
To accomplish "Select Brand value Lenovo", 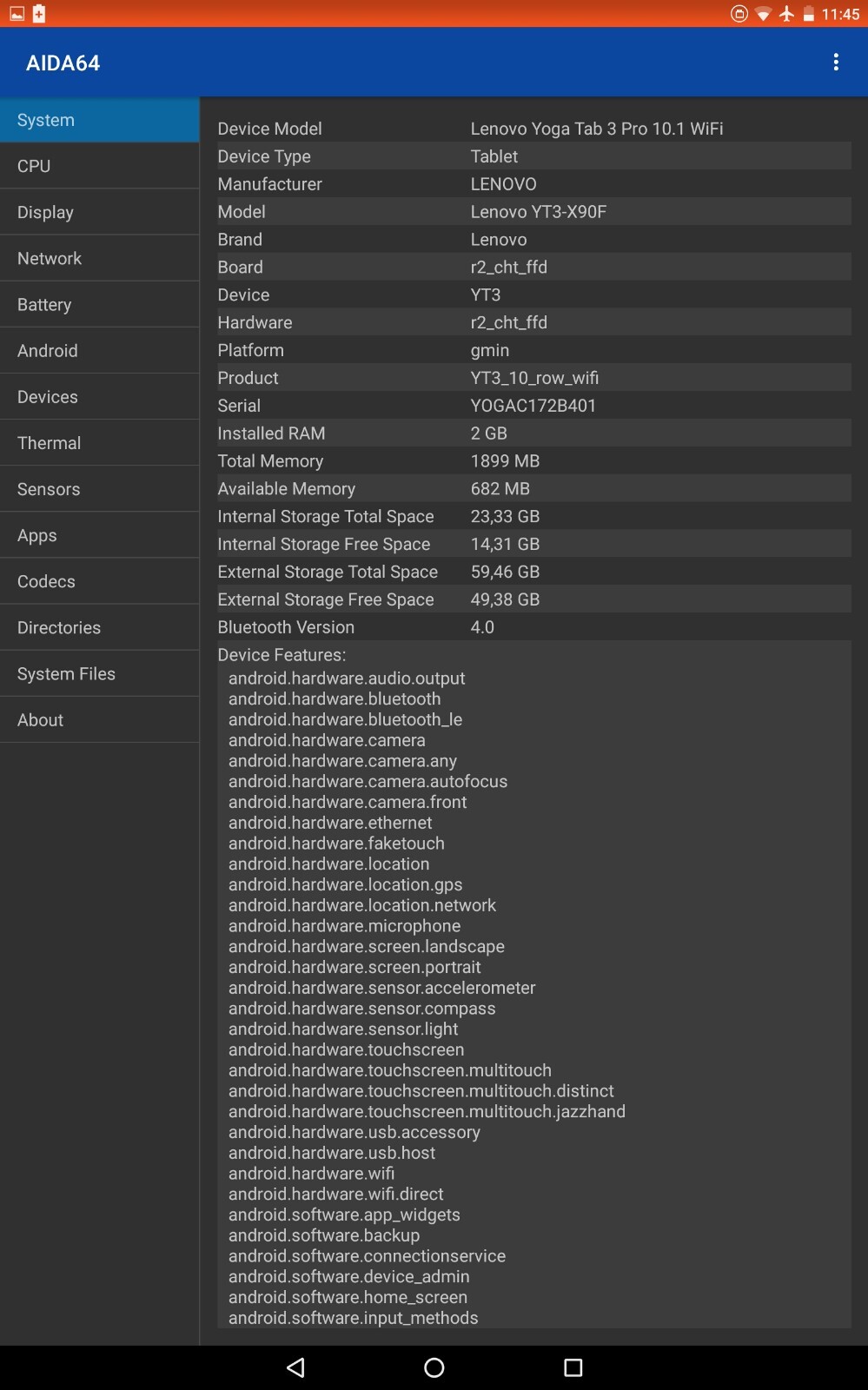I will [x=499, y=240].
